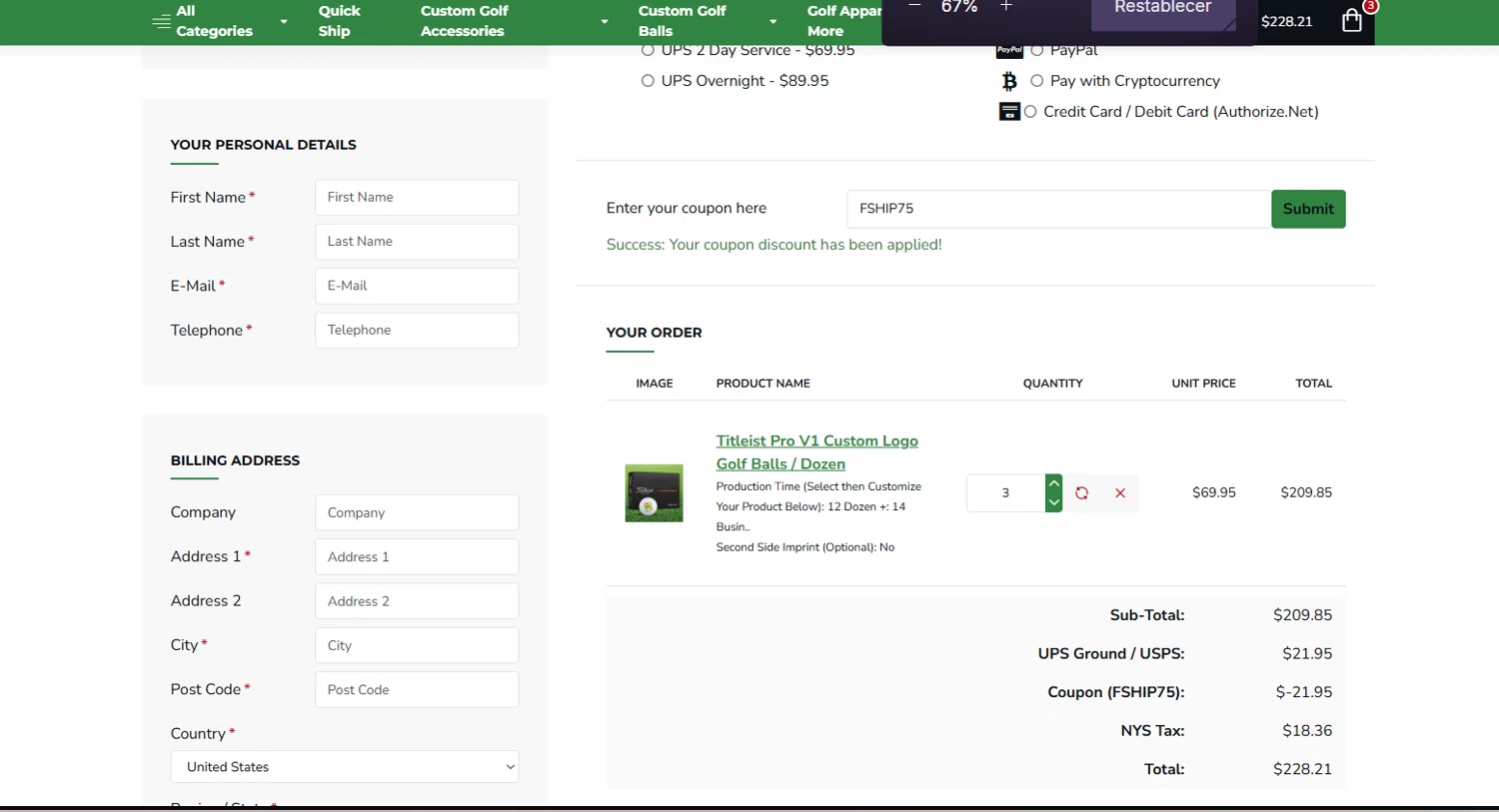Focus the E-Mail field

coord(417,286)
